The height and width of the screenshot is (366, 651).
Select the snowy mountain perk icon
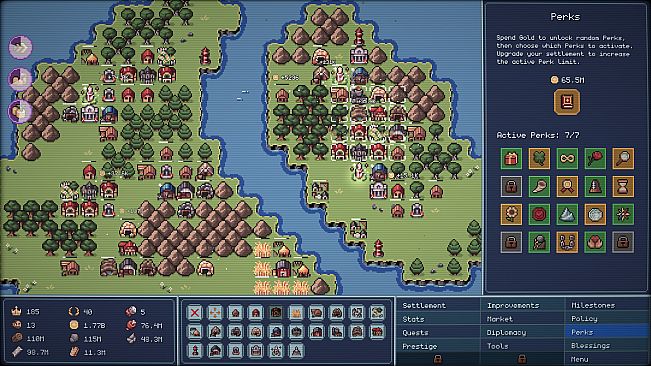[x=567, y=214]
